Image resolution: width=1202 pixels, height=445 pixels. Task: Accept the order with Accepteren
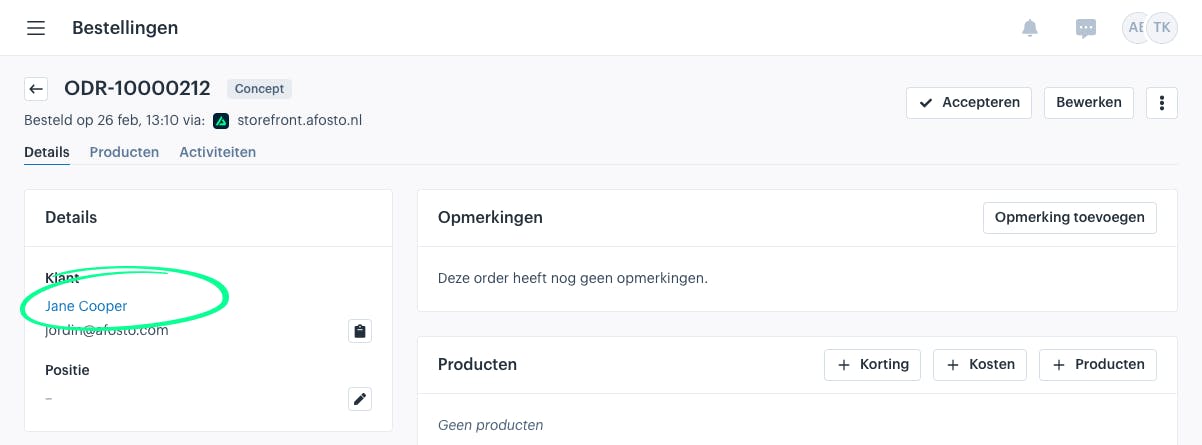(x=969, y=103)
